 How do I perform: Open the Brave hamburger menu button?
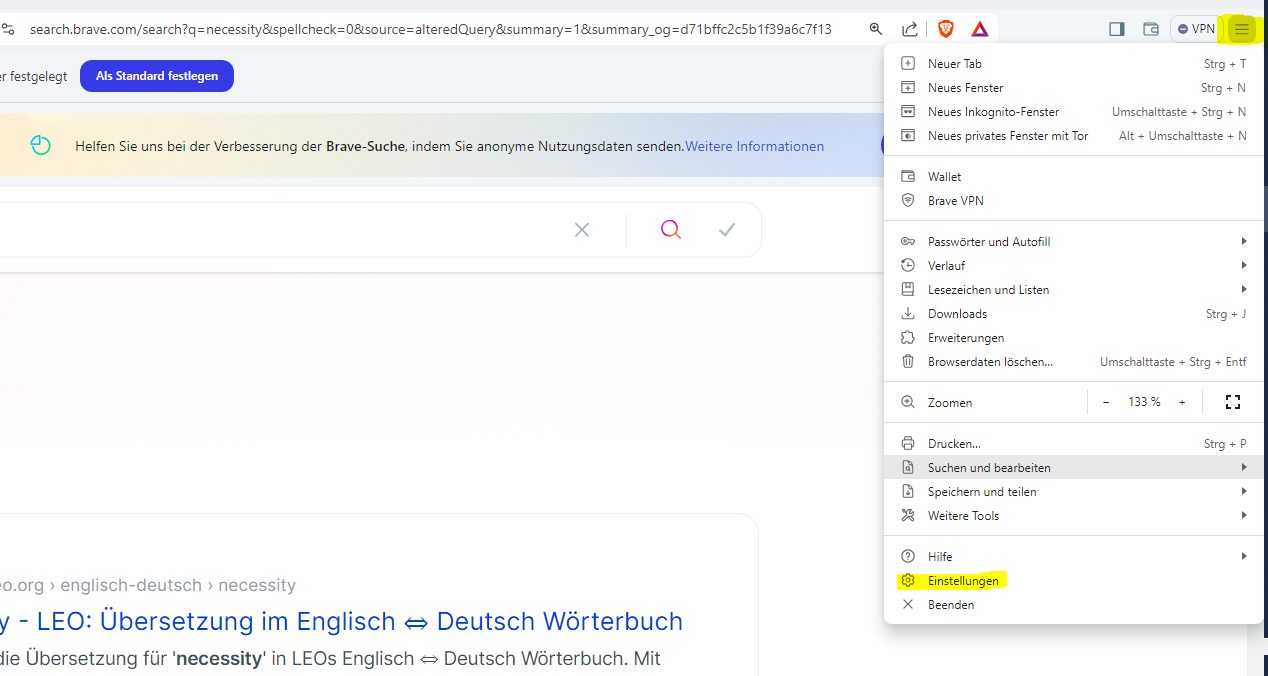1241,29
